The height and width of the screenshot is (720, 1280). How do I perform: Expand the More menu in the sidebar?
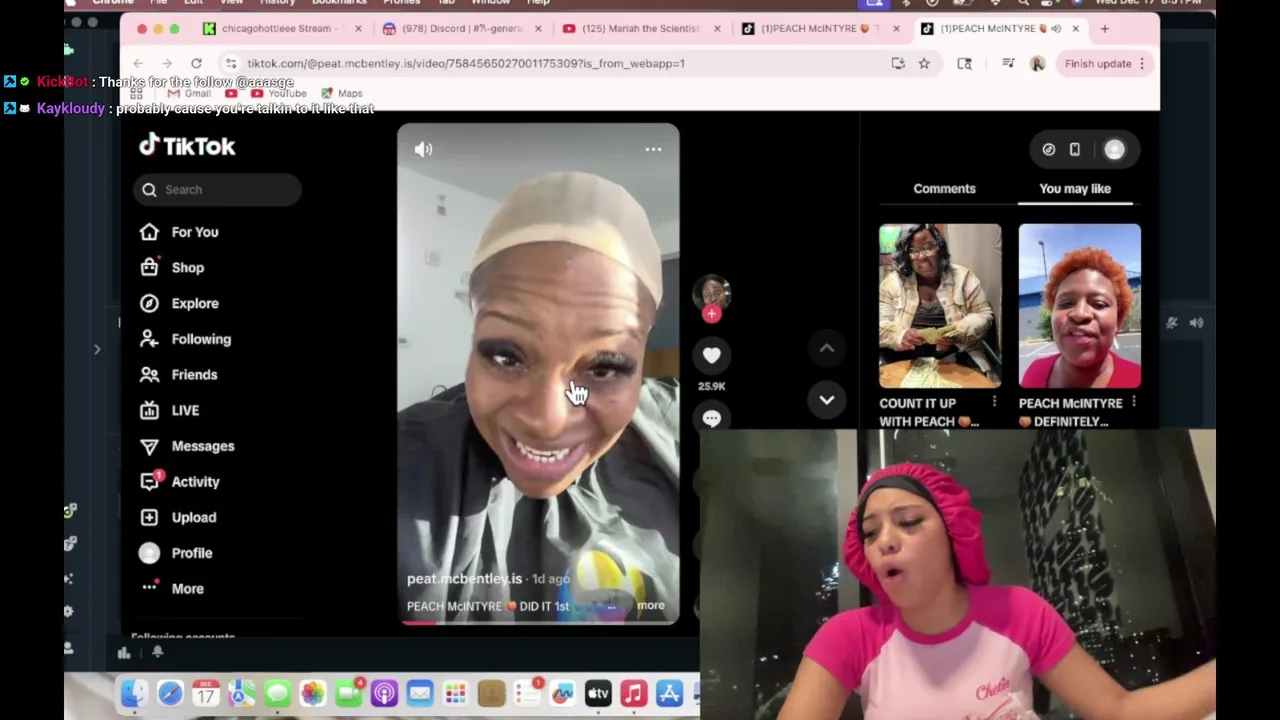172,588
